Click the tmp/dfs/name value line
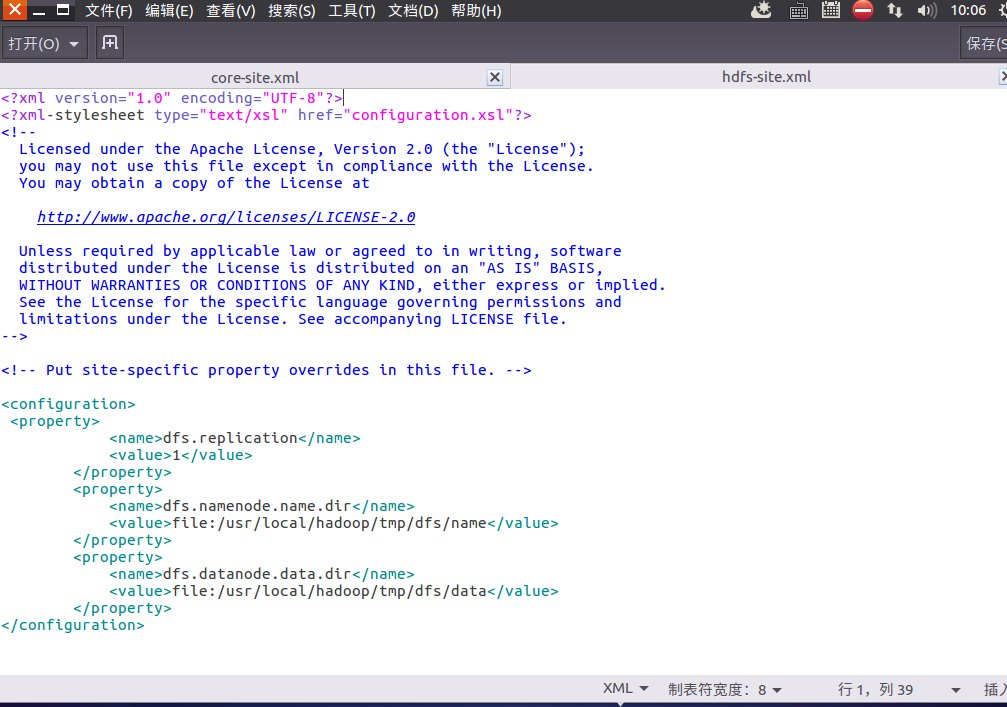The width and height of the screenshot is (1007, 707). pyautogui.click(x=333, y=523)
